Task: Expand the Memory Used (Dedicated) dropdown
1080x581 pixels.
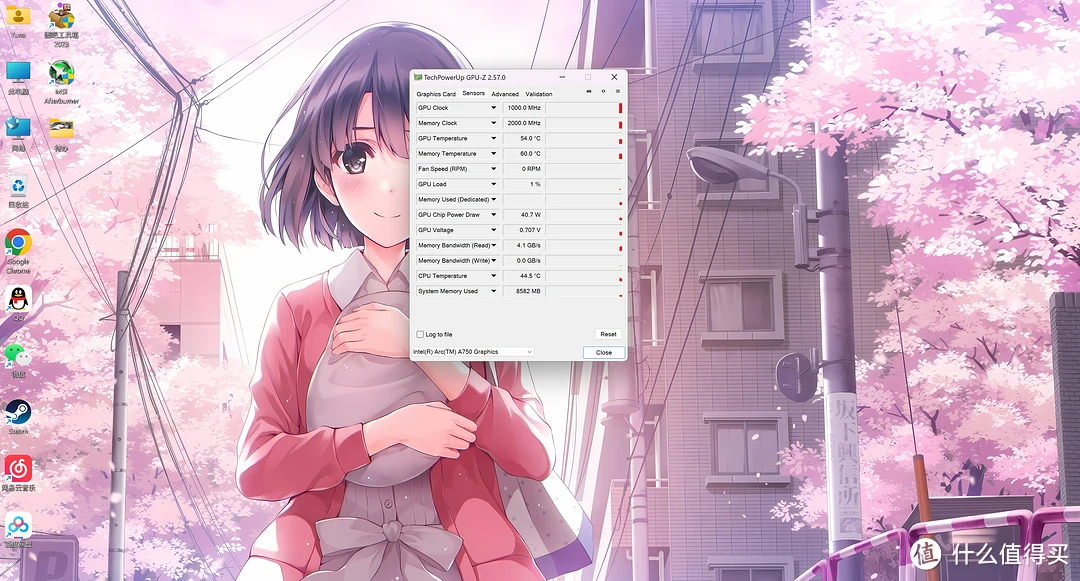Action: tap(493, 200)
